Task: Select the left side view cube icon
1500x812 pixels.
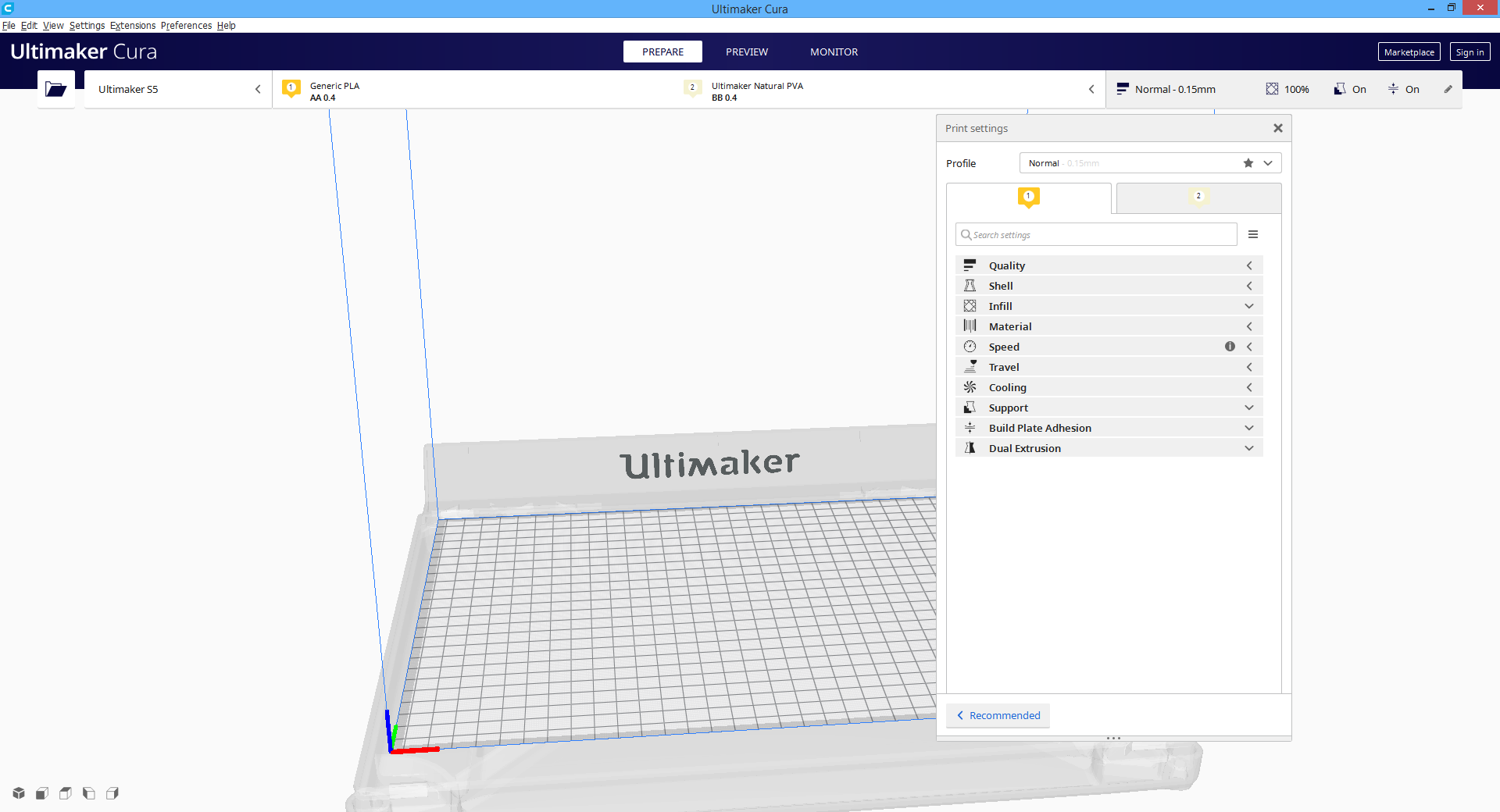Action: [x=89, y=793]
